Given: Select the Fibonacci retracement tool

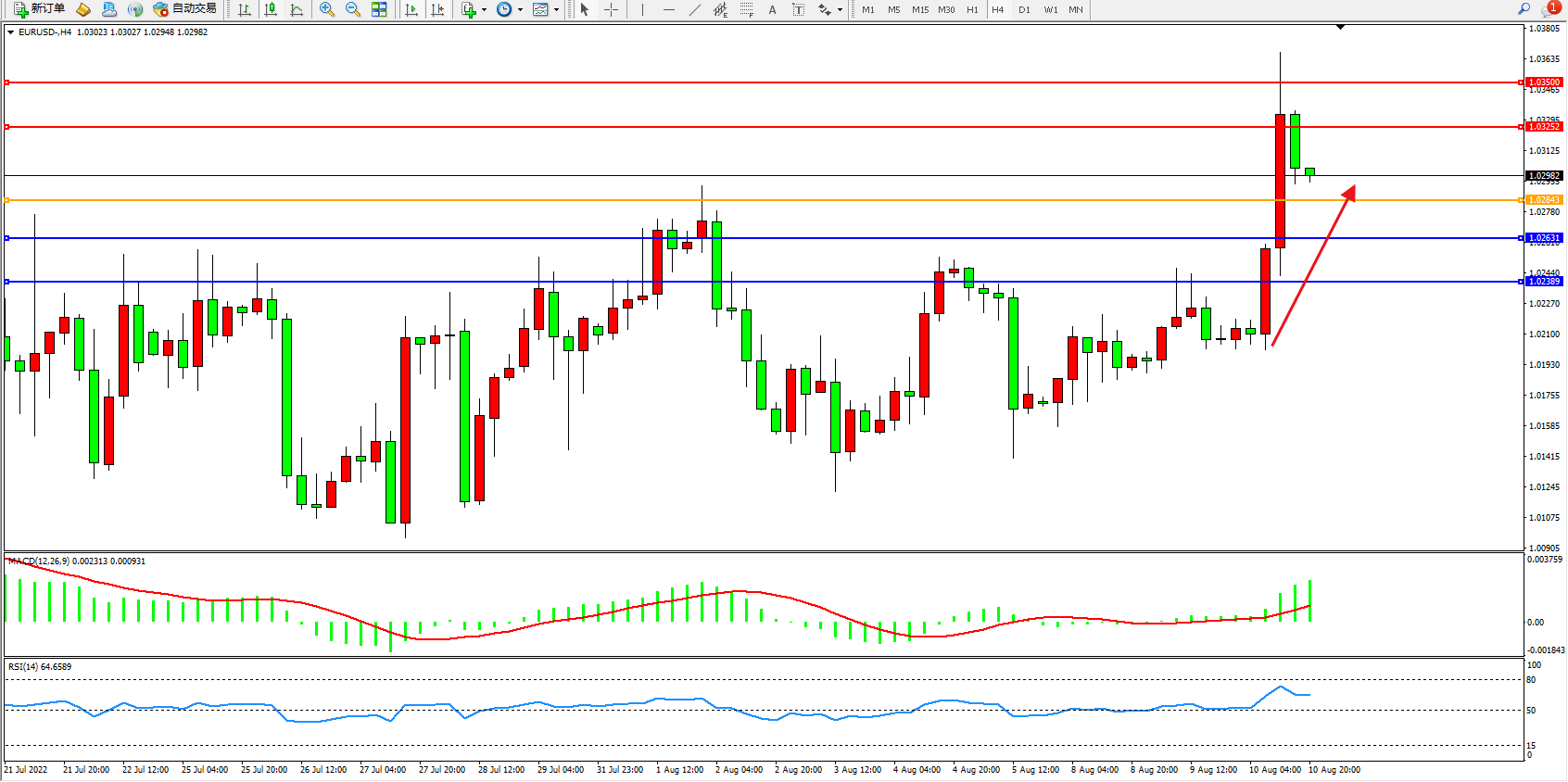Looking at the screenshot, I should tap(746, 9).
